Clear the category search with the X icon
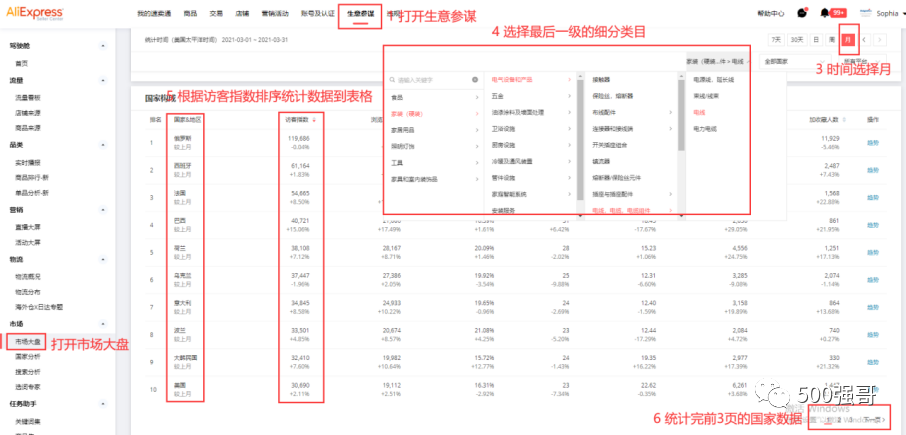Viewport: 906px width, 435px height. point(475,80)
